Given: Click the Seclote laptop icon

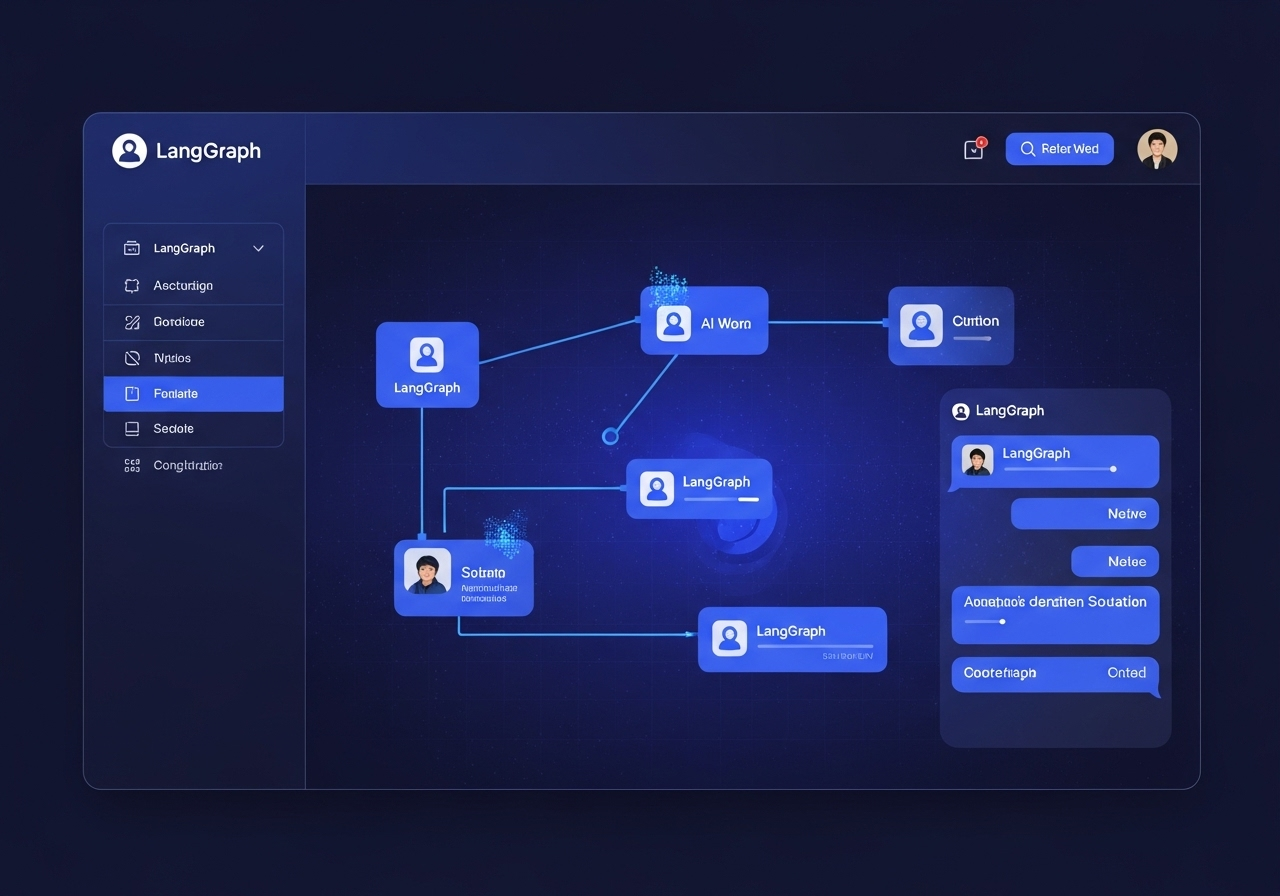Looking at the screenshot, I should coord(131,429).
